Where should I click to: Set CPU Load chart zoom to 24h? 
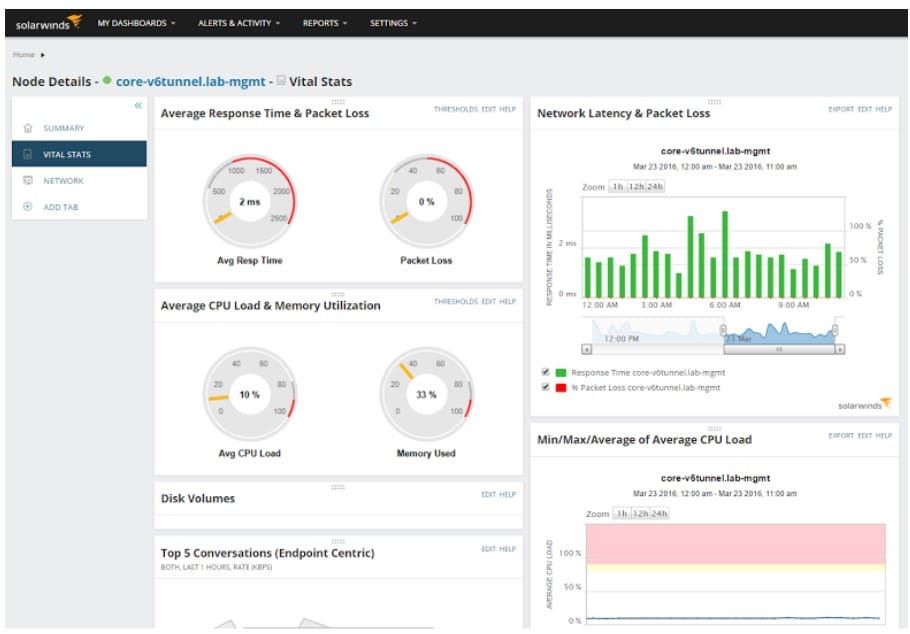coord(659,514)
